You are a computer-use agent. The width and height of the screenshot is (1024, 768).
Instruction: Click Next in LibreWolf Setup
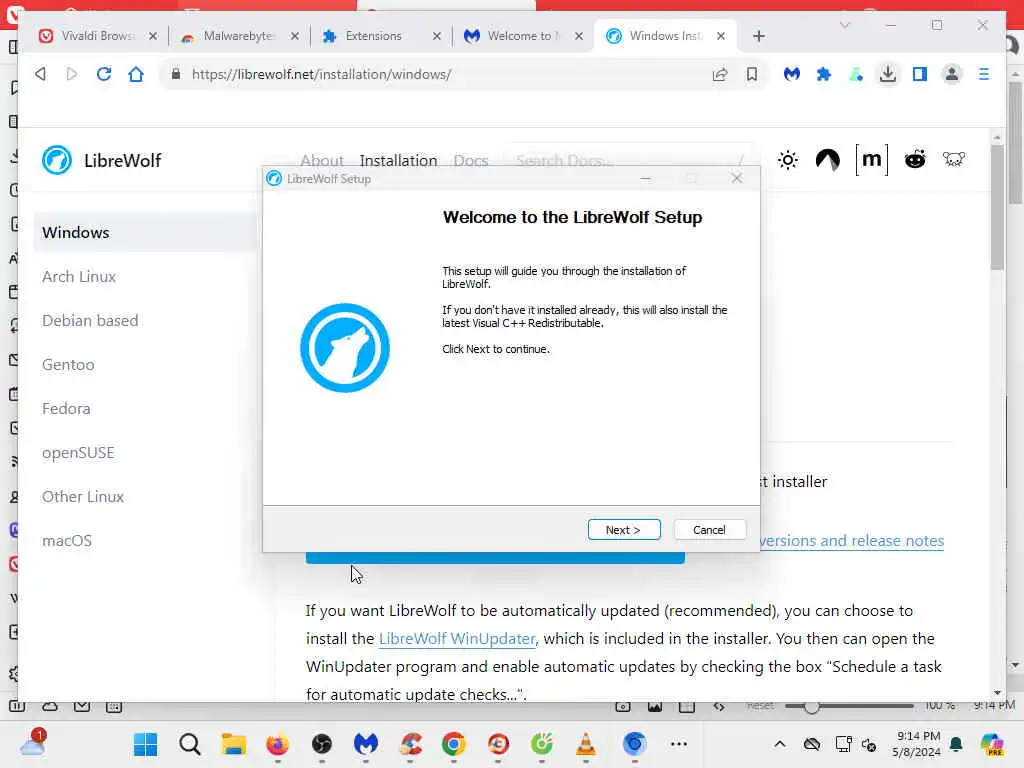(x=624, y=530)
